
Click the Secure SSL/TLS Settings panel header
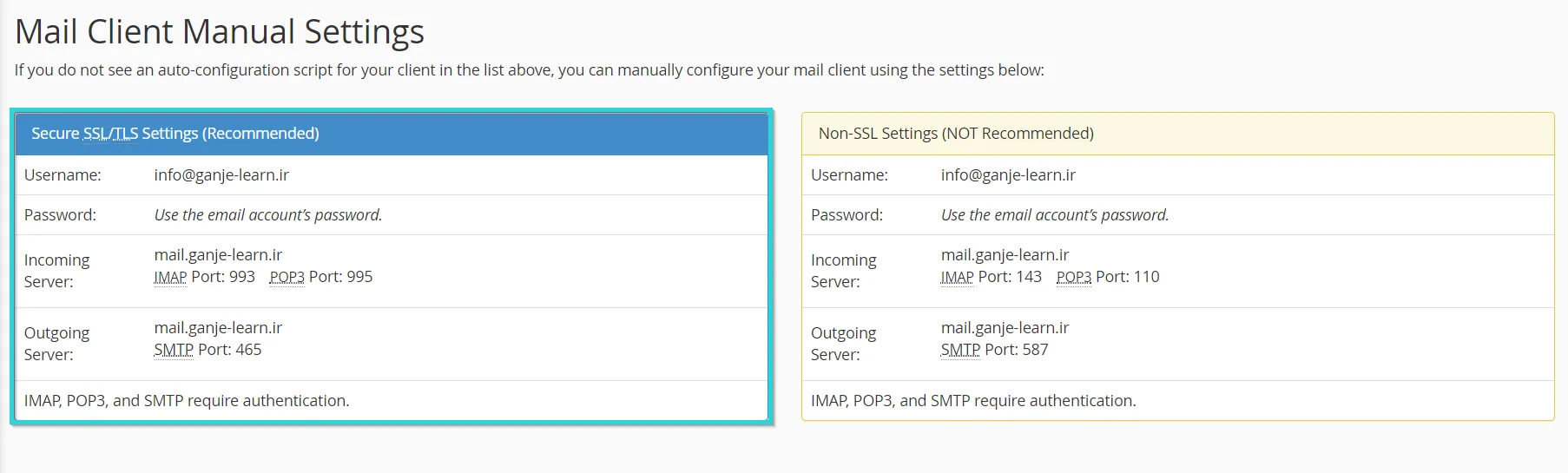coord(391,134)
